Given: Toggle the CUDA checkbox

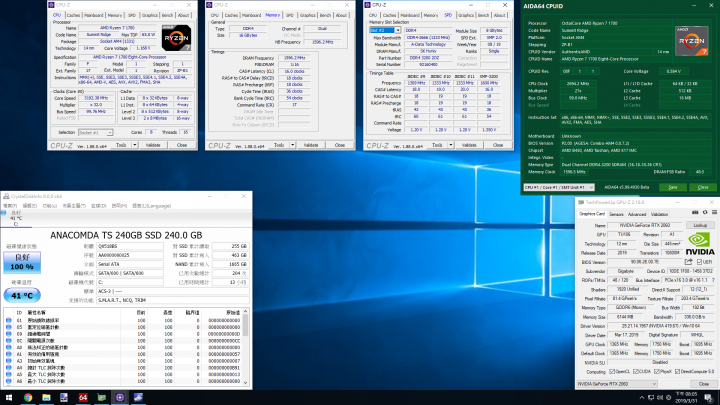Looking at the screenshot, I should click(636, 372).
